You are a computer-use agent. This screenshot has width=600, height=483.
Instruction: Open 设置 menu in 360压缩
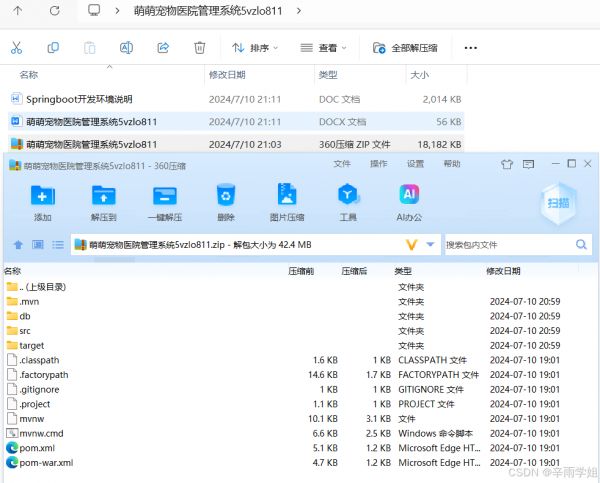415,164
